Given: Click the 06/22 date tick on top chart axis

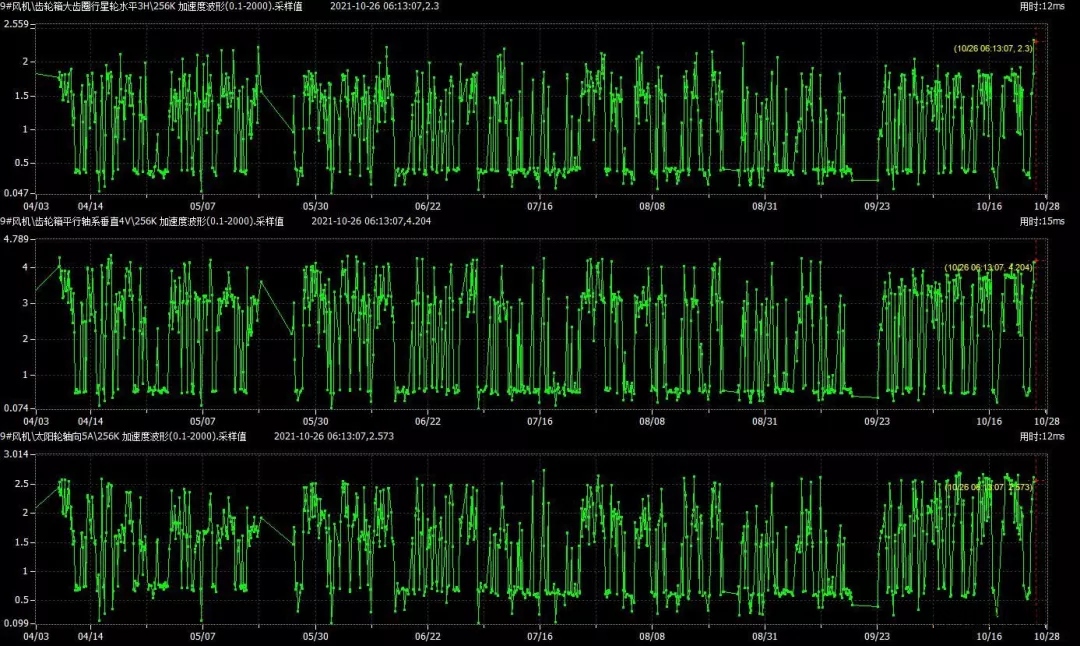Looking at the screenshot, I should click(x=427, y=205).
